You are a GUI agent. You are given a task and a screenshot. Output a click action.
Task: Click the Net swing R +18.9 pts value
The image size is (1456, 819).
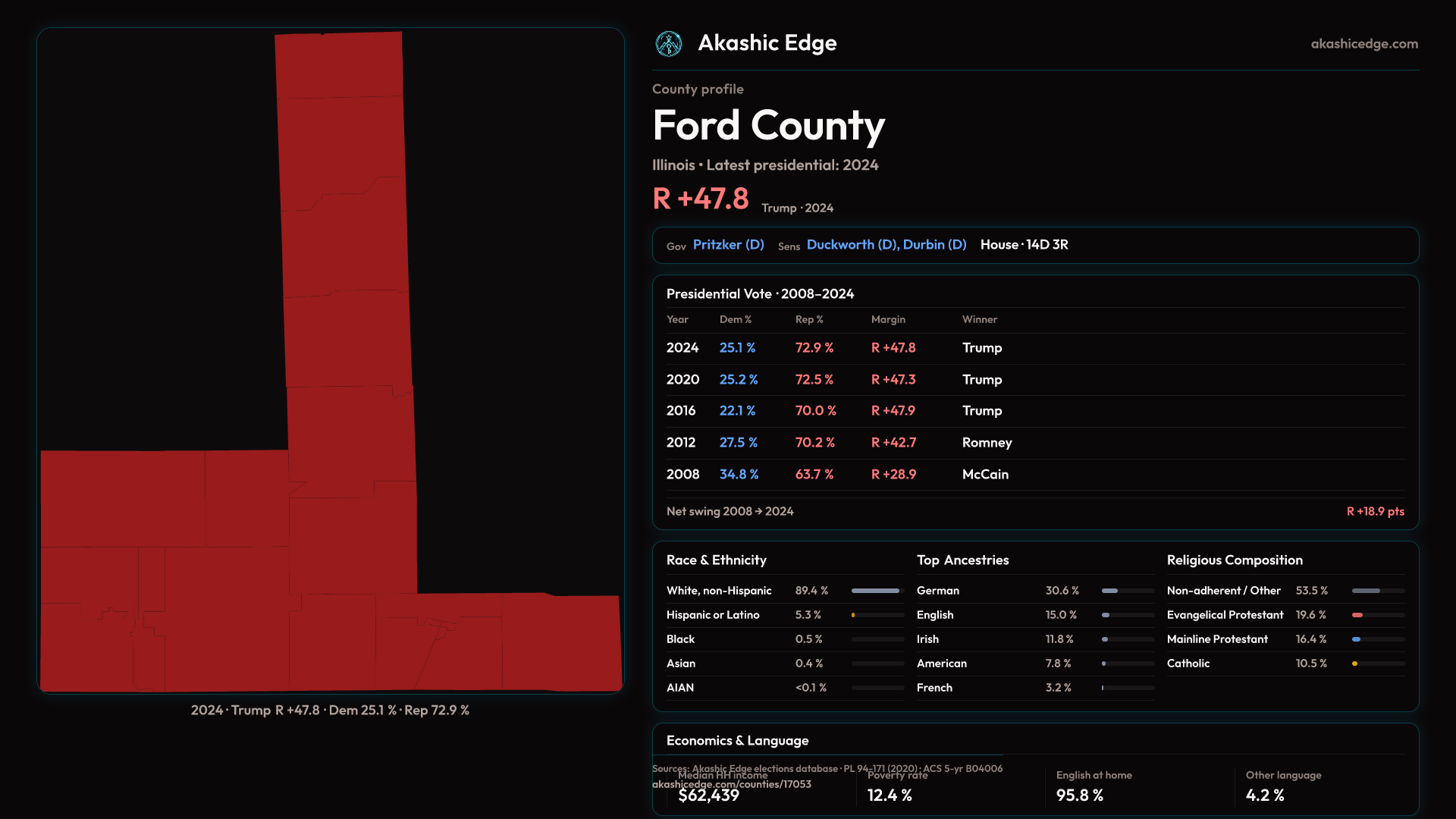pos(1374,512)
